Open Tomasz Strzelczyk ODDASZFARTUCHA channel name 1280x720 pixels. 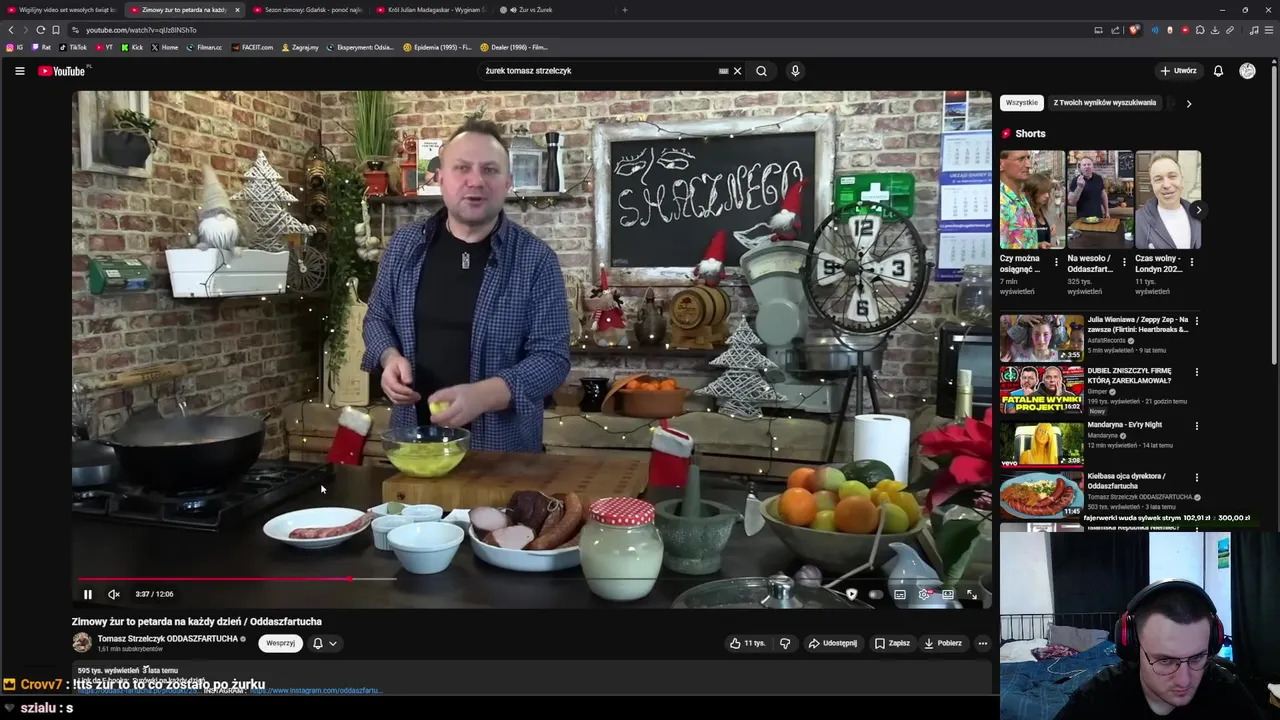(168, 638)
